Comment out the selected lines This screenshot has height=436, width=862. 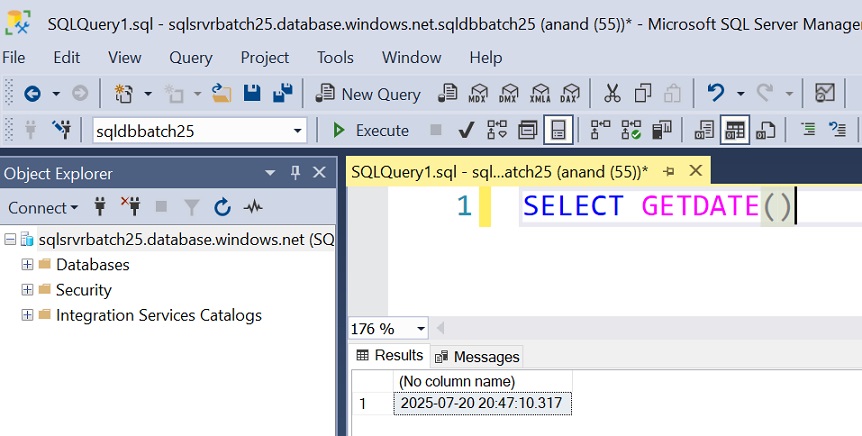pyautogui.click(x=808, y=130)
